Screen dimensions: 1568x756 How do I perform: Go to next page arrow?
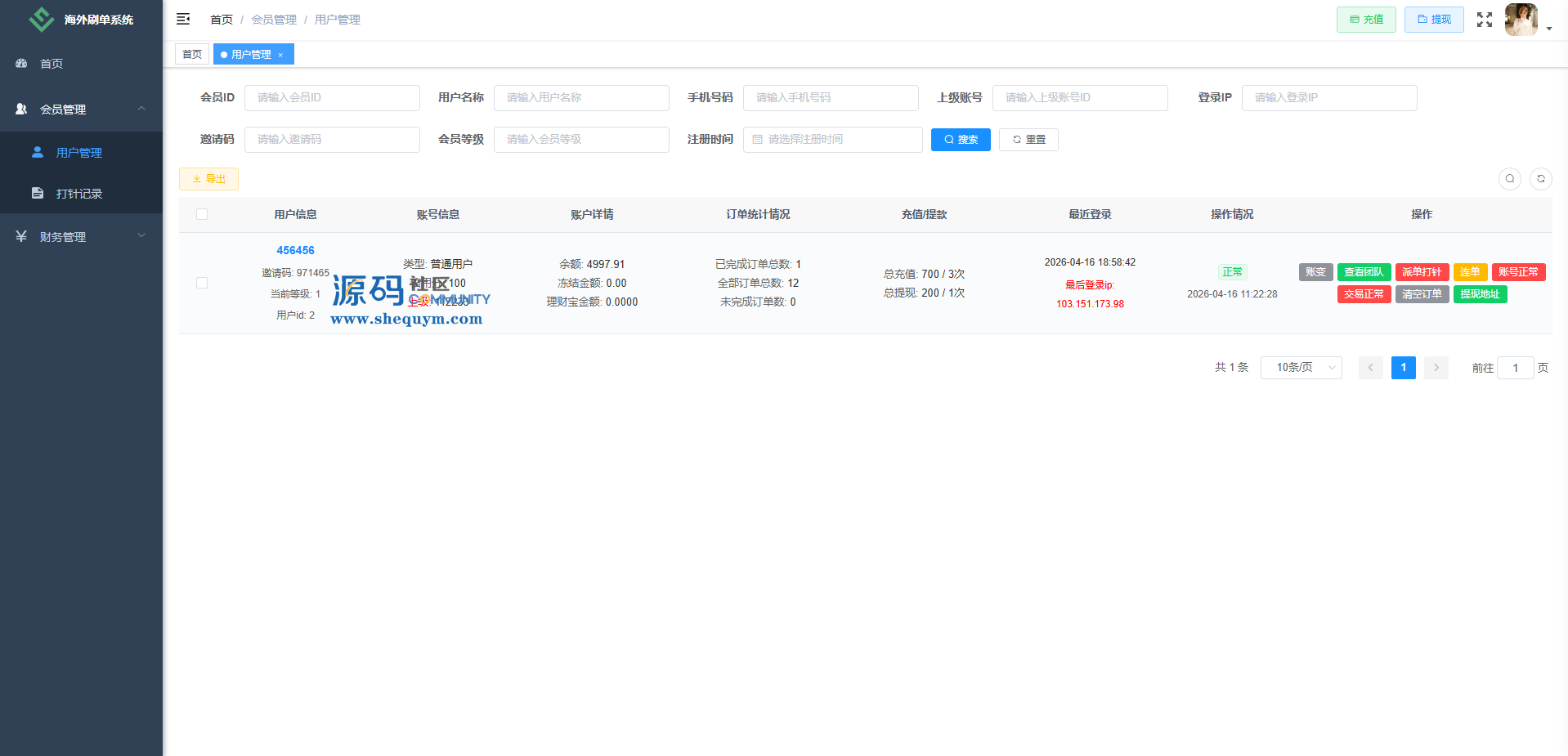[x=1436, y=368]
